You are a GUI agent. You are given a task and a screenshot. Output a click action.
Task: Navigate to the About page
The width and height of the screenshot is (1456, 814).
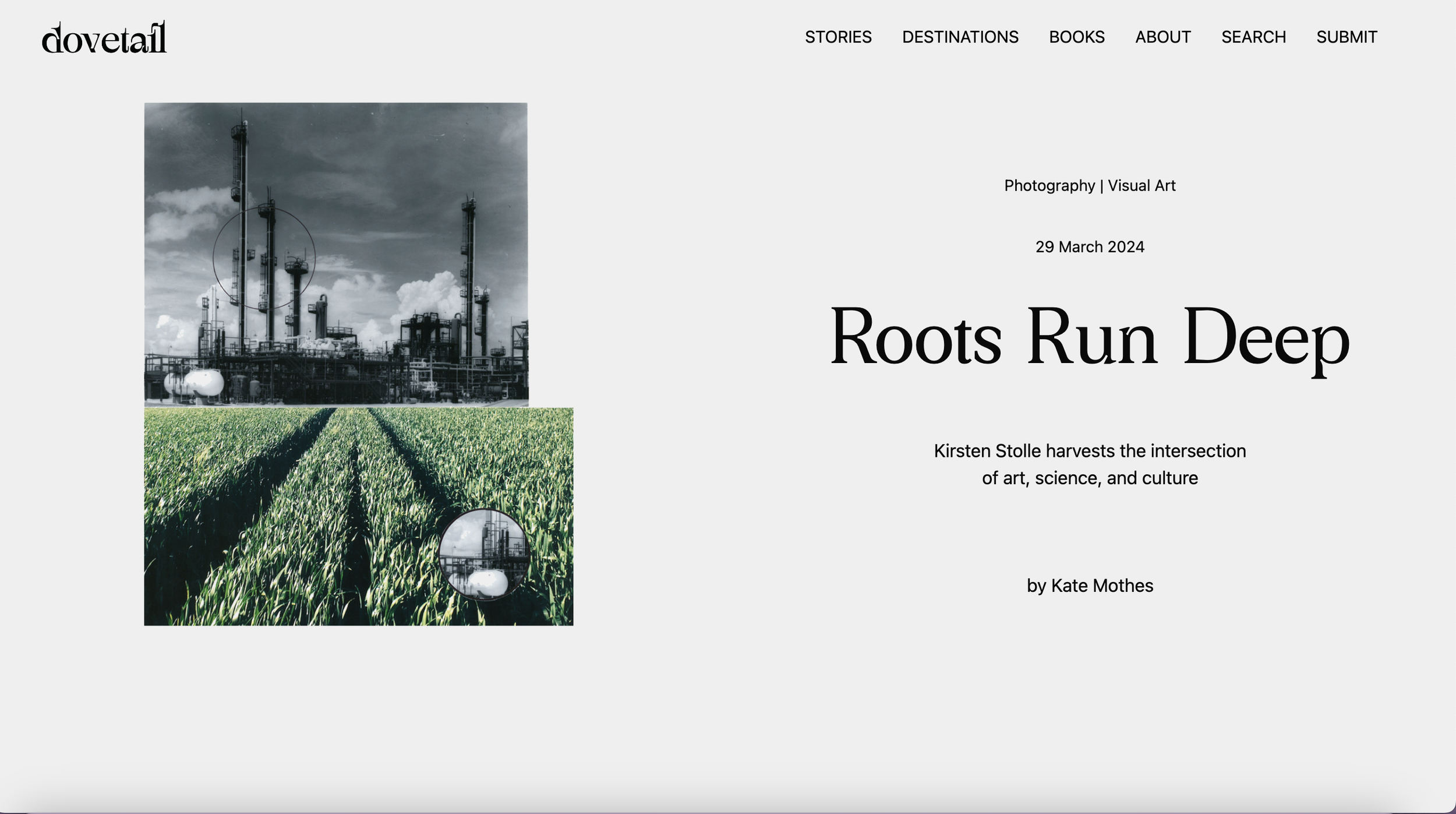(x=1162, y=37)
